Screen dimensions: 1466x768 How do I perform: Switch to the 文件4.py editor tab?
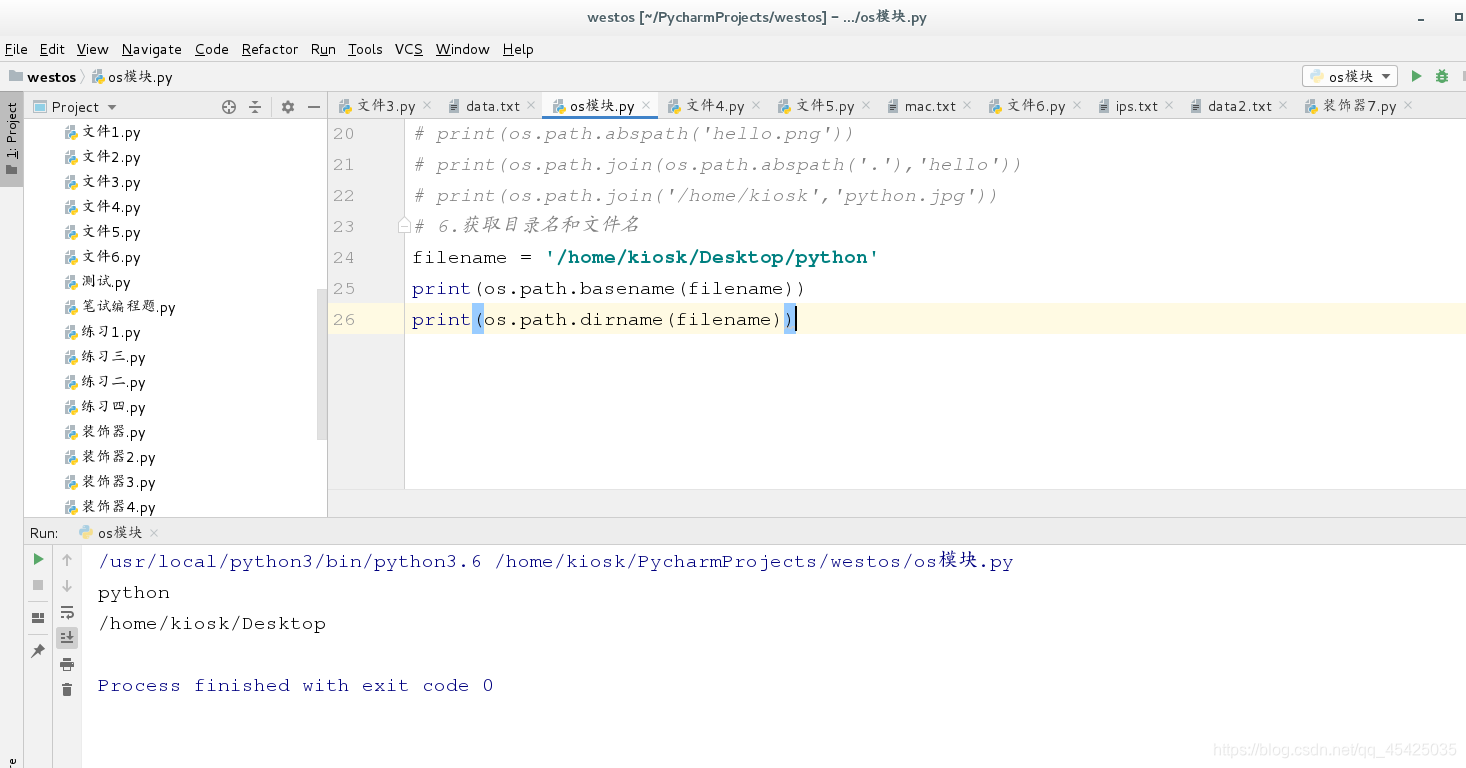pos(715,106)
